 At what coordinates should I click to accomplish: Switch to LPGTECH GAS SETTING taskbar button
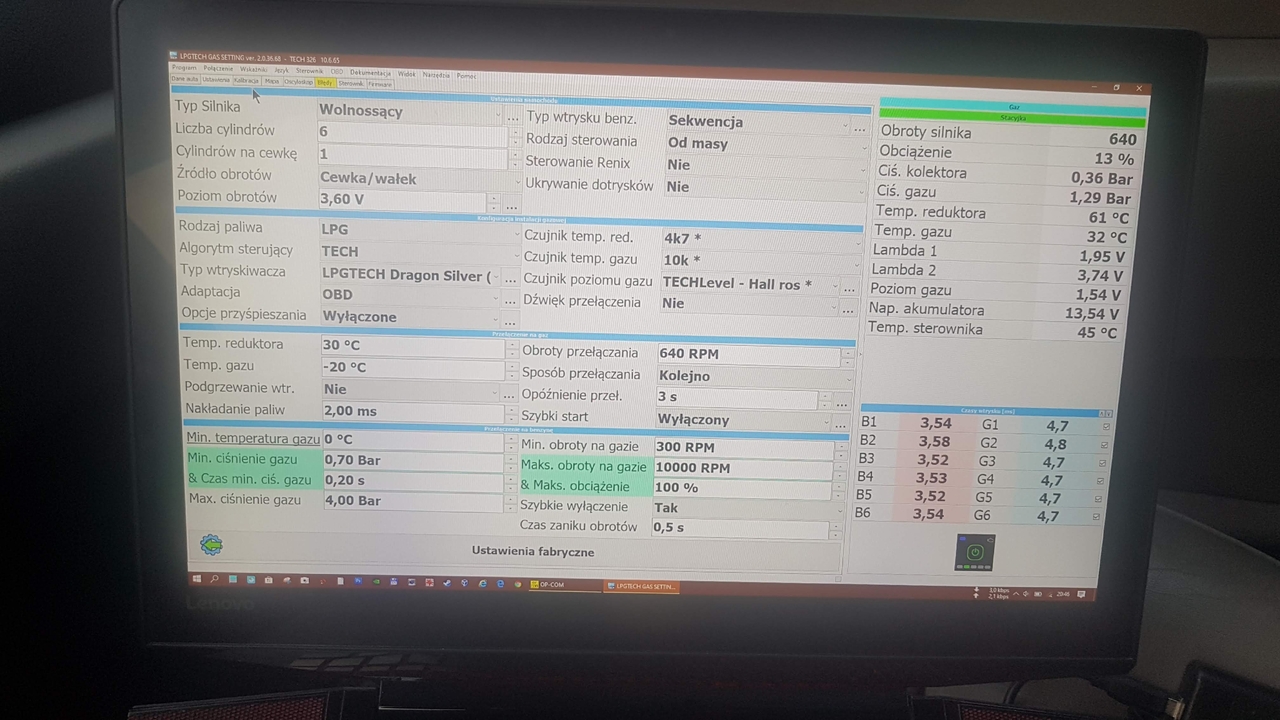tap(641, 586)
